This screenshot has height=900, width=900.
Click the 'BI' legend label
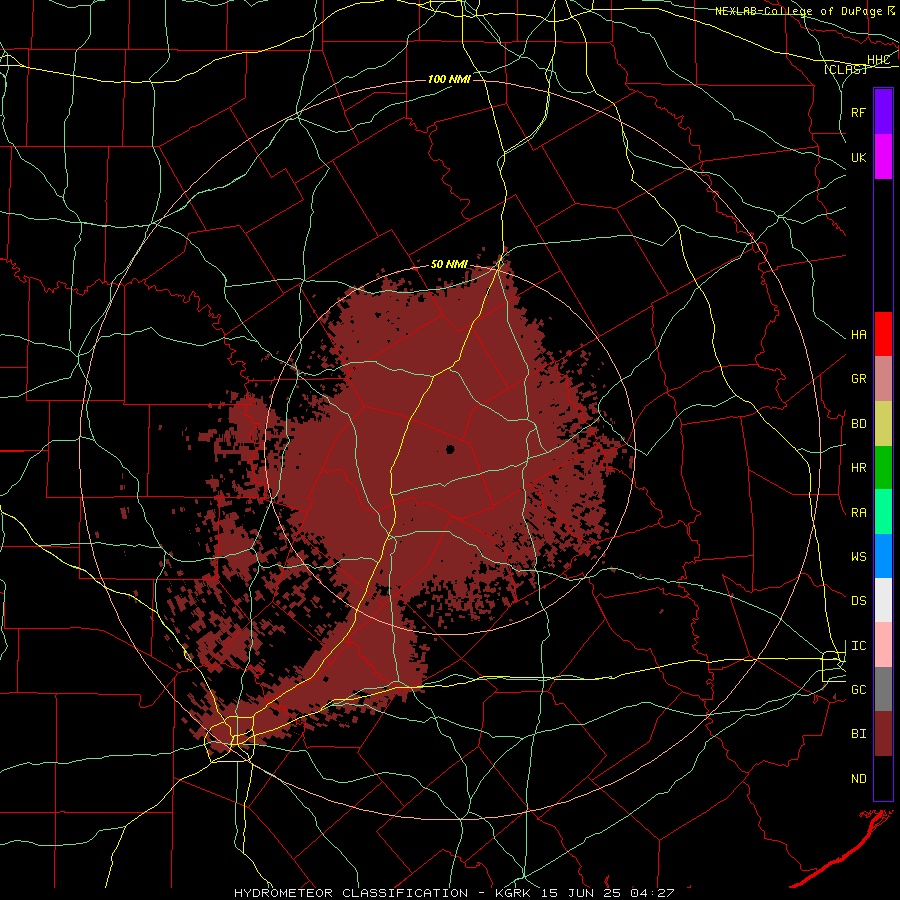coord(858,734)
